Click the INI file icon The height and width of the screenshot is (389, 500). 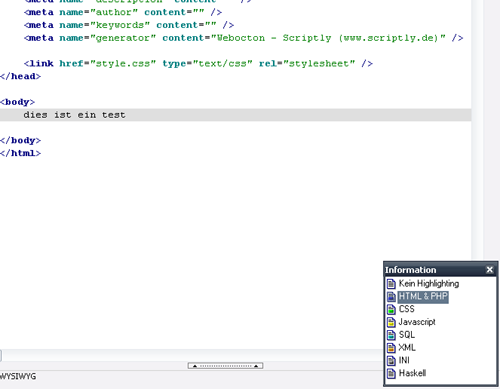[x=391, y=361]
